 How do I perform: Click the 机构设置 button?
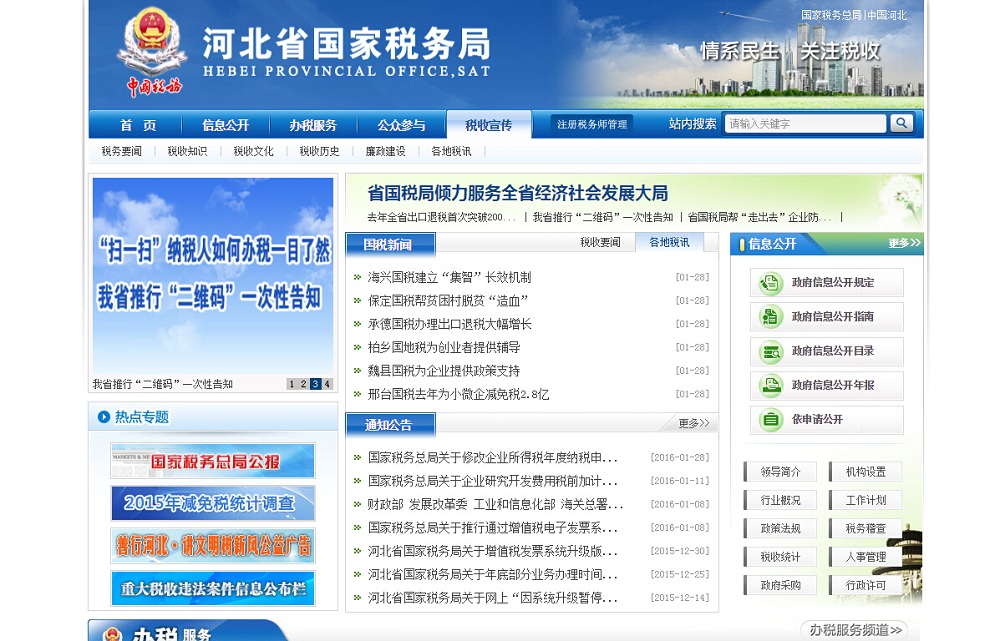(x=865, y=472)
